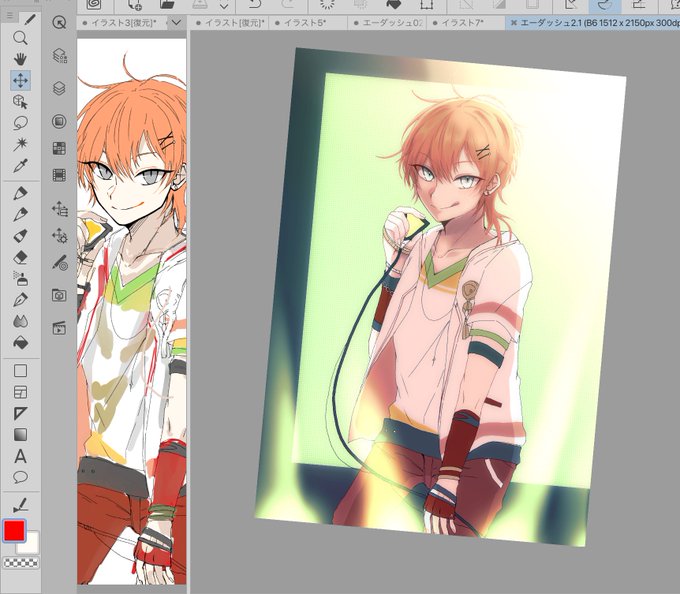Close the エーダッシュ2.1 canvas tab
This screenshot has height=594, width=680.
point(513,23)
